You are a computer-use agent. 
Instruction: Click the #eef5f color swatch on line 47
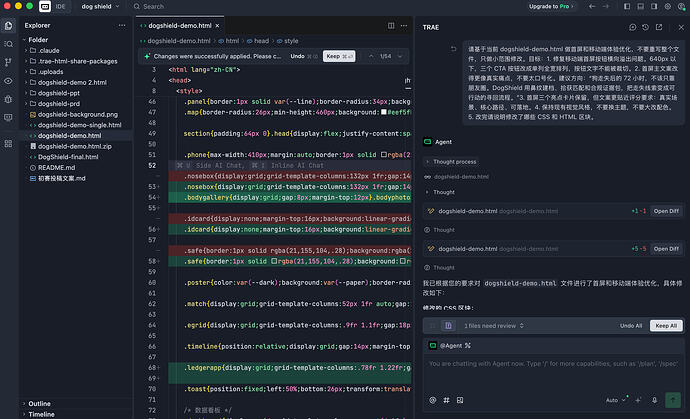click(x=384, y=112)
